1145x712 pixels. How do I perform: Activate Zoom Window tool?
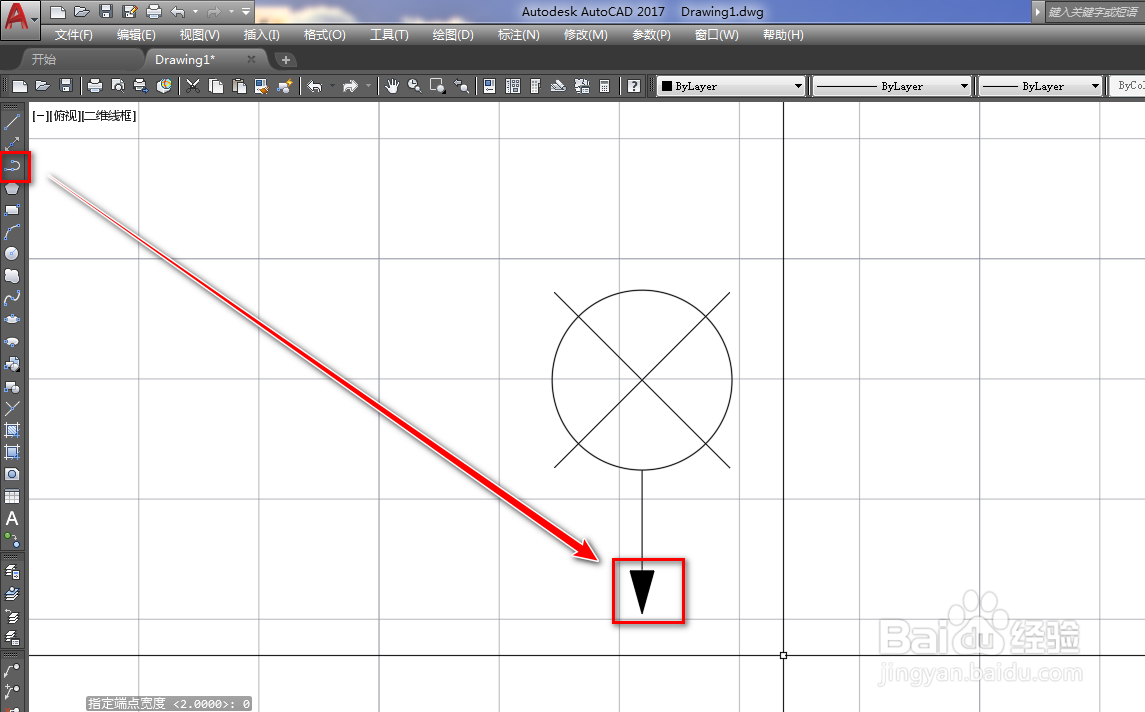[x=438, y=86]
